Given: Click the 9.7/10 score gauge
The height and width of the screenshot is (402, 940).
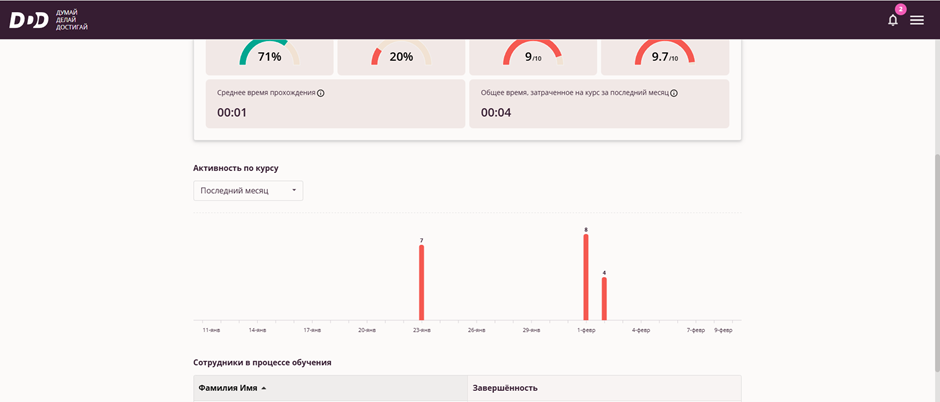Looking at the screenshot, I should tap(664, 56).
